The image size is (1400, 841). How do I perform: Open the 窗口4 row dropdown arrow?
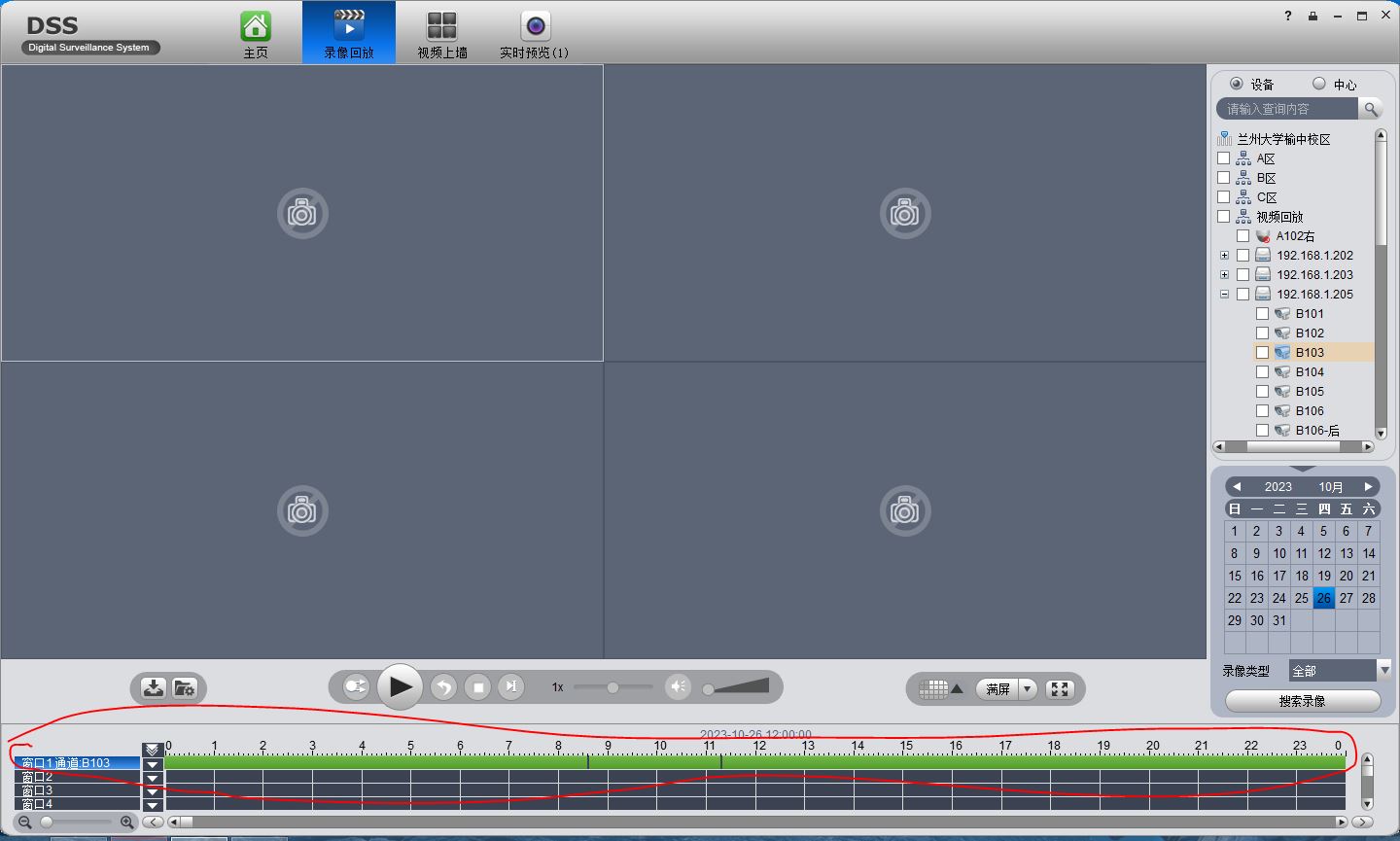153,805
